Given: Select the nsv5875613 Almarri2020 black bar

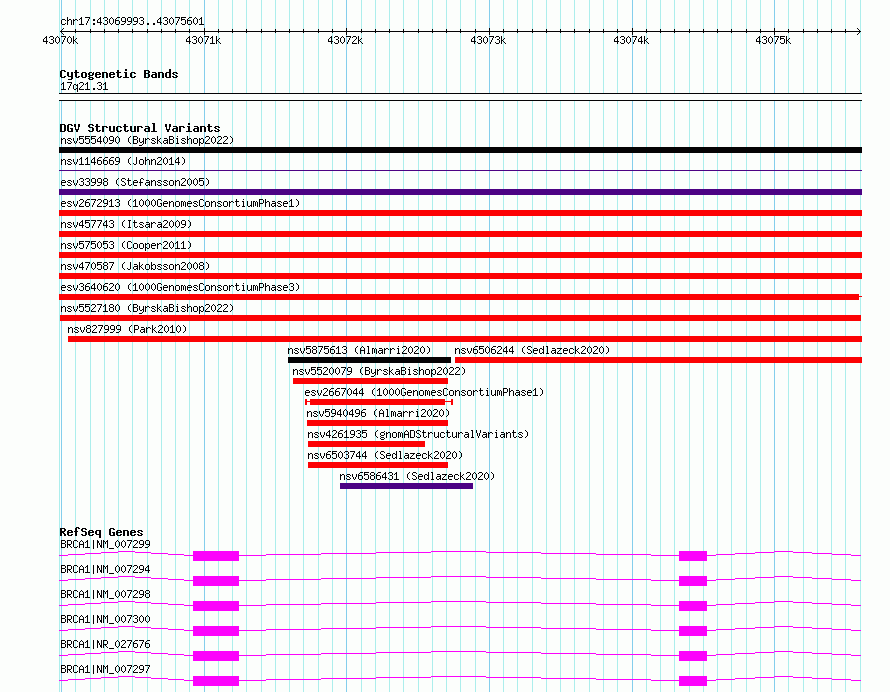Looking at the screenshot, I should click(370, 360).
